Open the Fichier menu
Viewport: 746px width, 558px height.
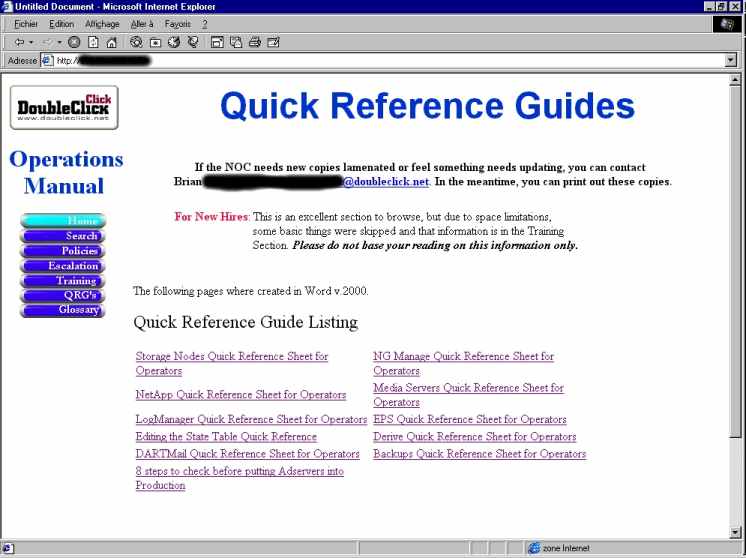click(26, 24)
